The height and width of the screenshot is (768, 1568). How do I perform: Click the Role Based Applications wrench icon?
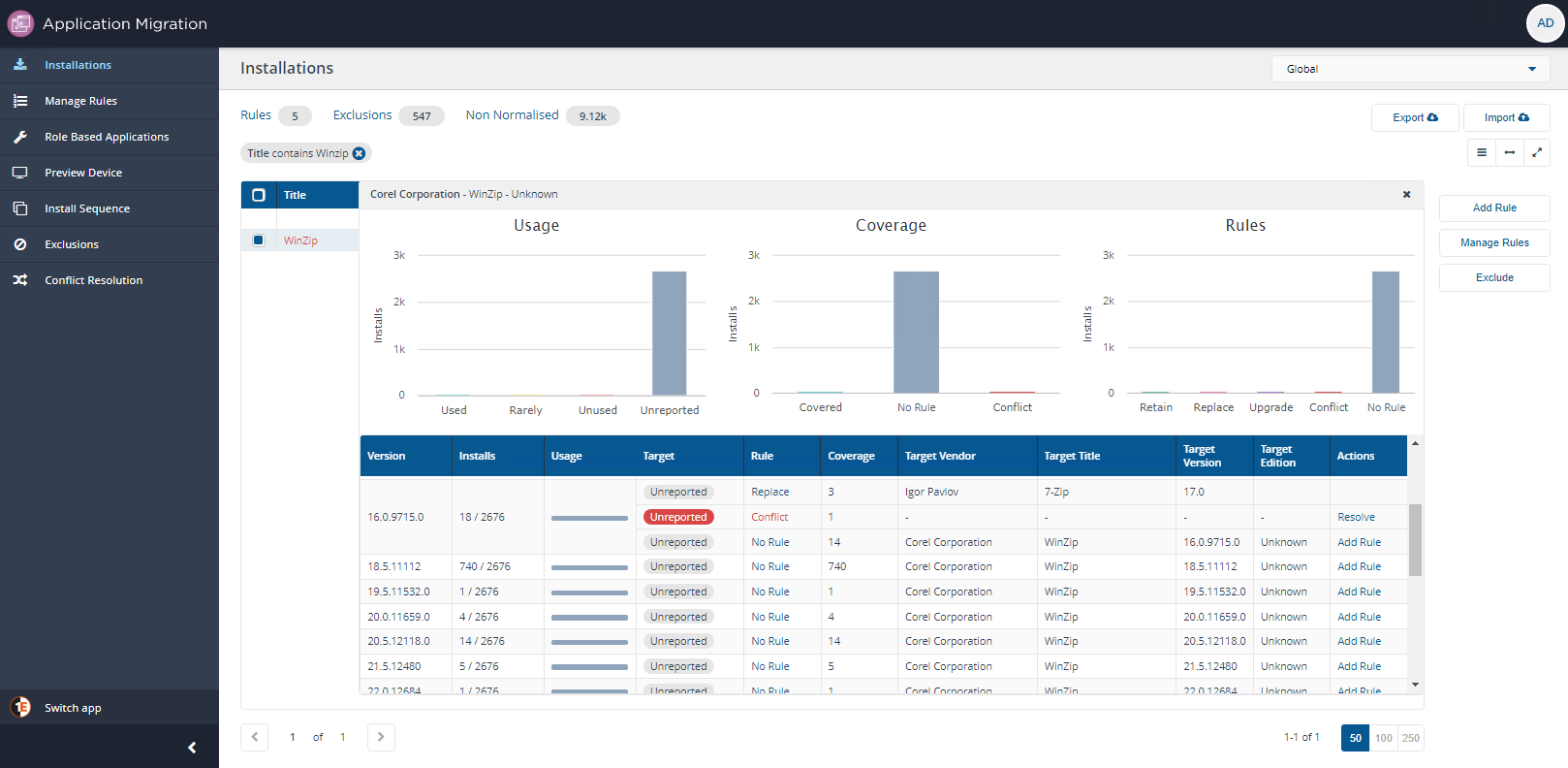20,137
